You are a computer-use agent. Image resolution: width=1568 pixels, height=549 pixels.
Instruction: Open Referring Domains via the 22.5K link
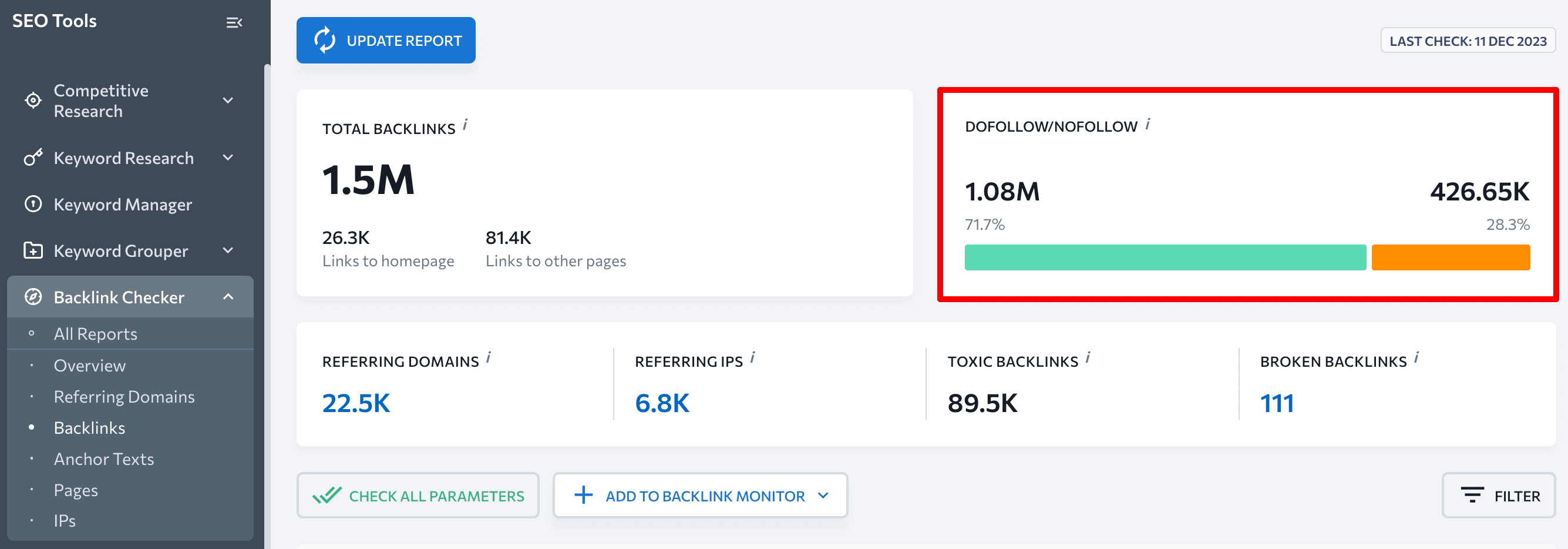pos(356,403)
